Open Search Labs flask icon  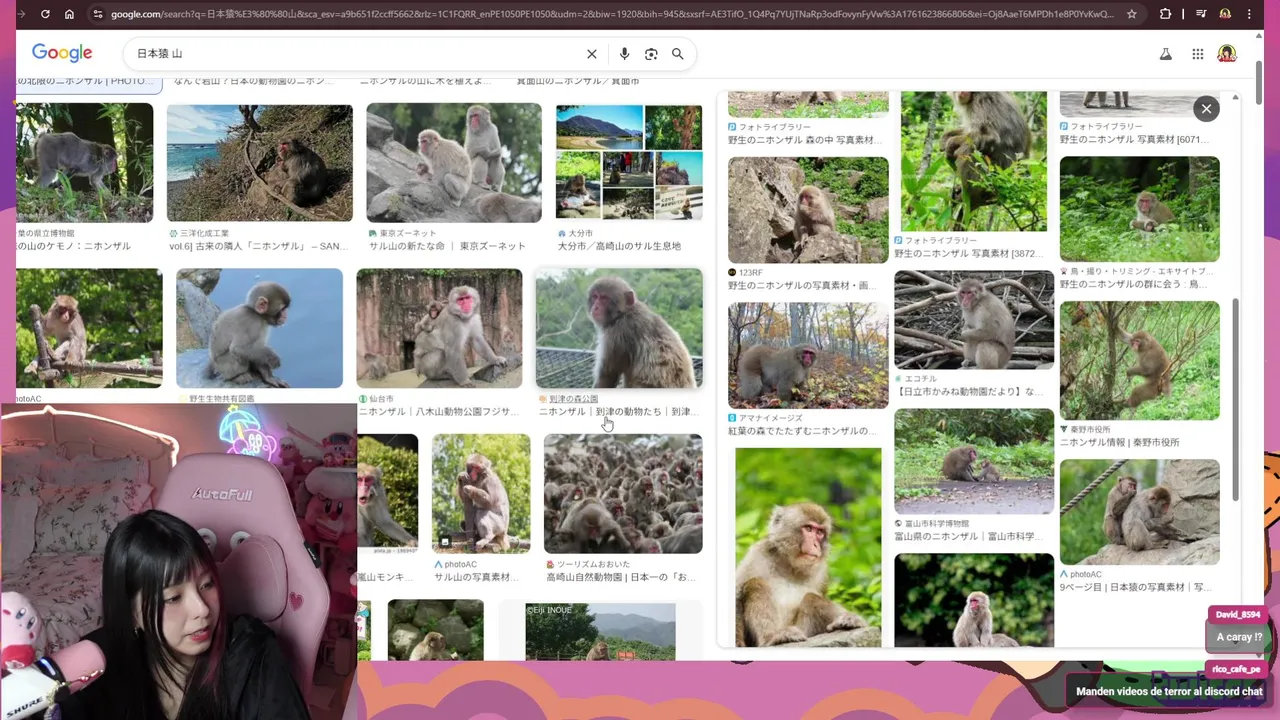point(1165,54)
